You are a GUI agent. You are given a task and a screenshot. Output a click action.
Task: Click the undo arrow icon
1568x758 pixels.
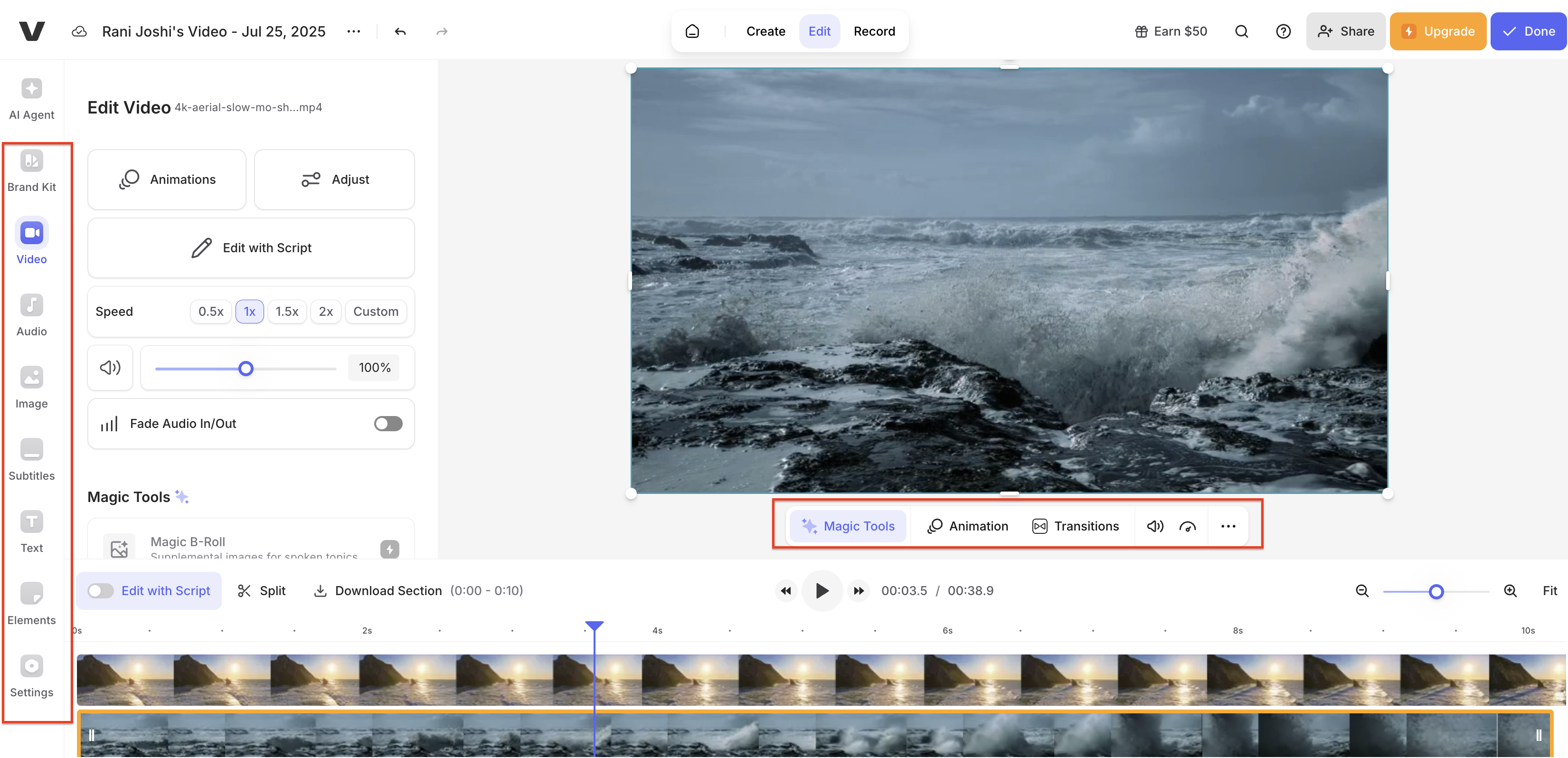(400, 32)
